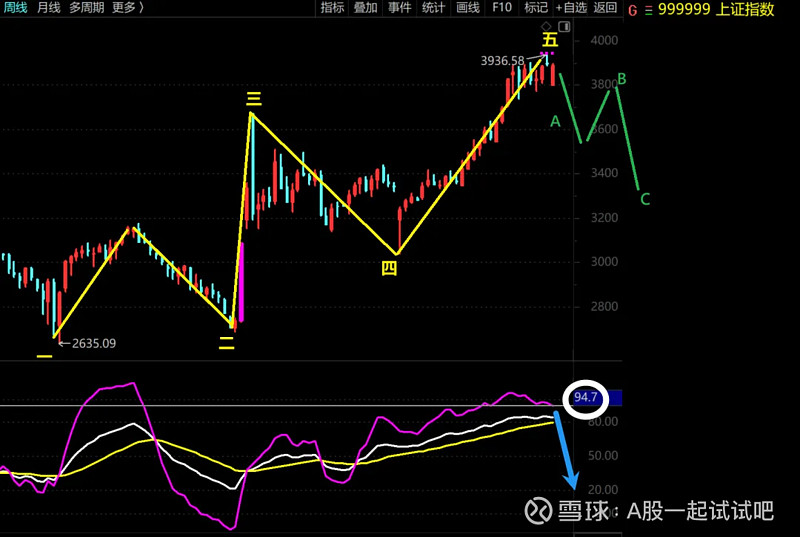Screen dimensions: 800x537
Task: Click the 标记 mark button
Action: pyautogui.click(x=536, y=8)
